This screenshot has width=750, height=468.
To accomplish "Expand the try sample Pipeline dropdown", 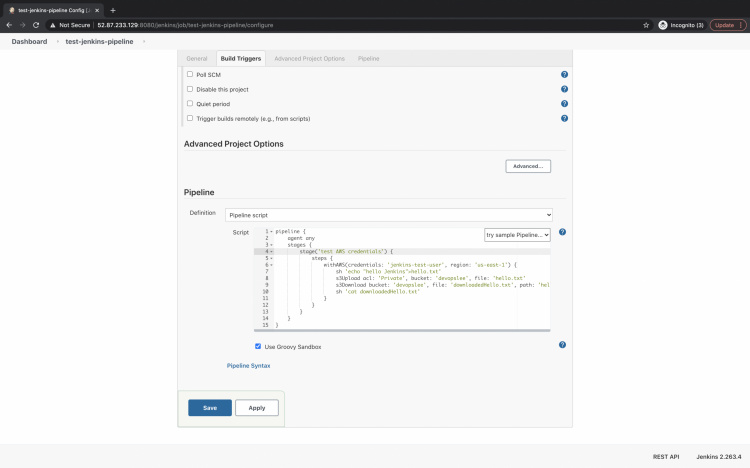I will (517, 235).
